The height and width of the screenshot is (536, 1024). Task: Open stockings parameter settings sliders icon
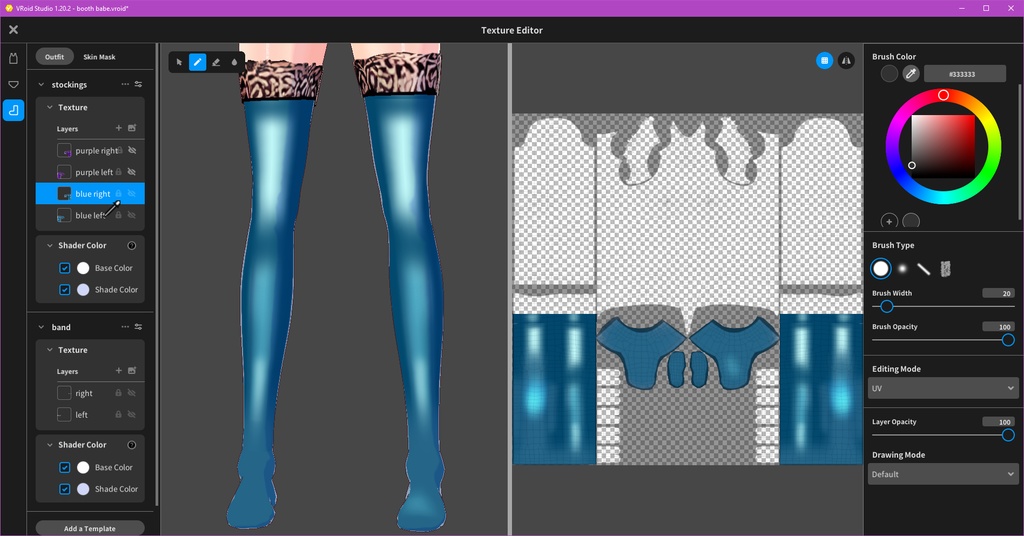tap(138, 84)
